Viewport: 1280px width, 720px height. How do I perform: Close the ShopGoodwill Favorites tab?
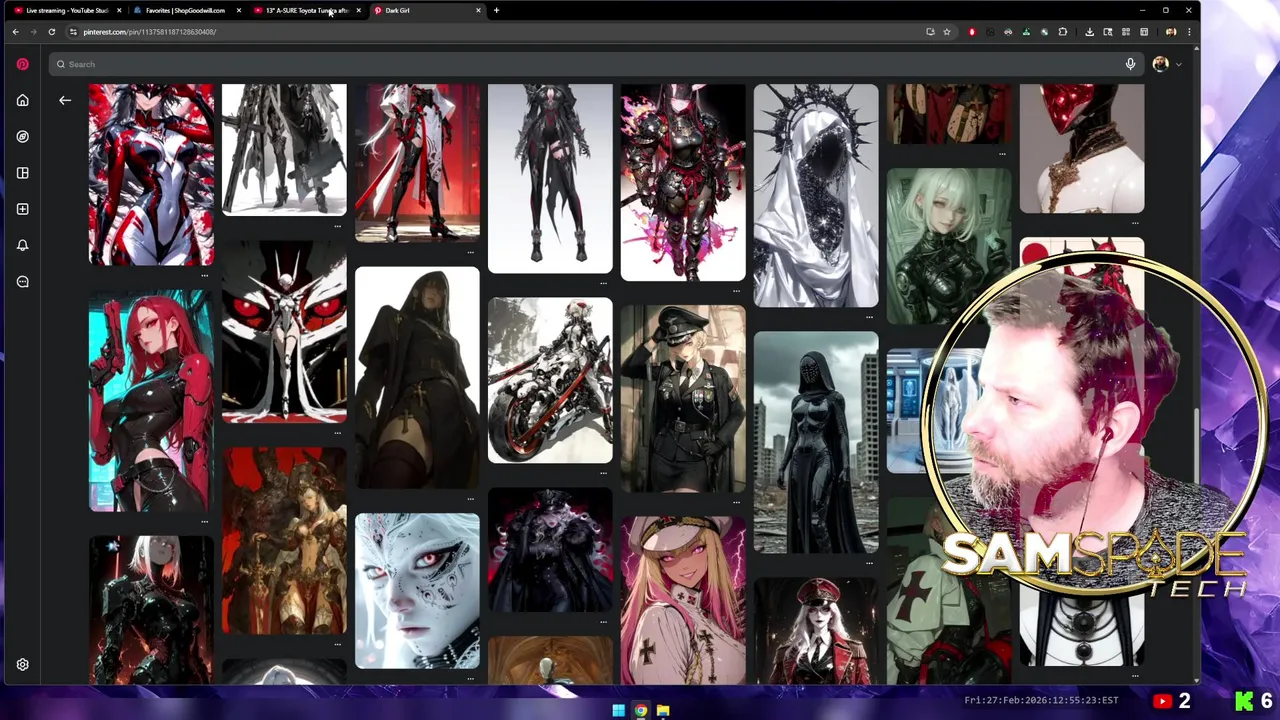click(238, 10)
